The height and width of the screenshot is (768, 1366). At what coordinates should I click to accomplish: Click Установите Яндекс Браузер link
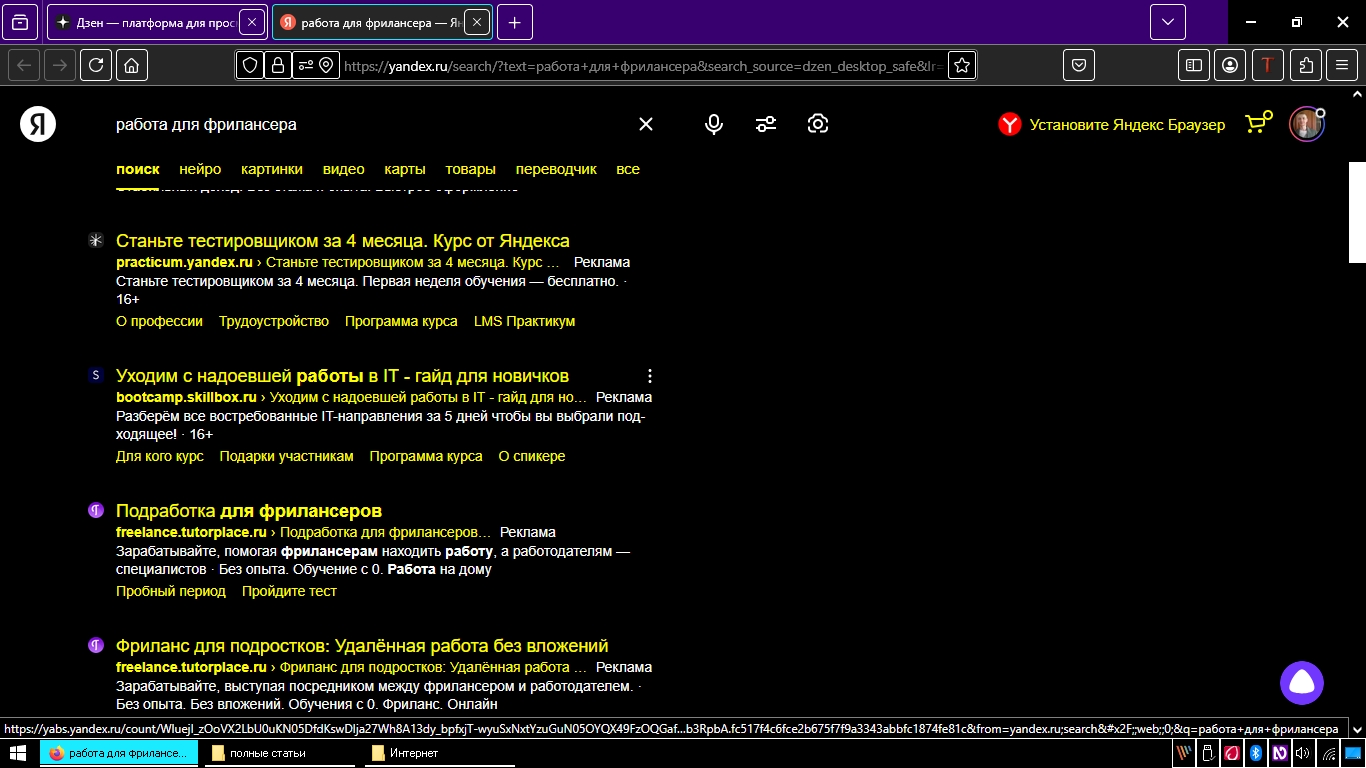point(1111,125)
